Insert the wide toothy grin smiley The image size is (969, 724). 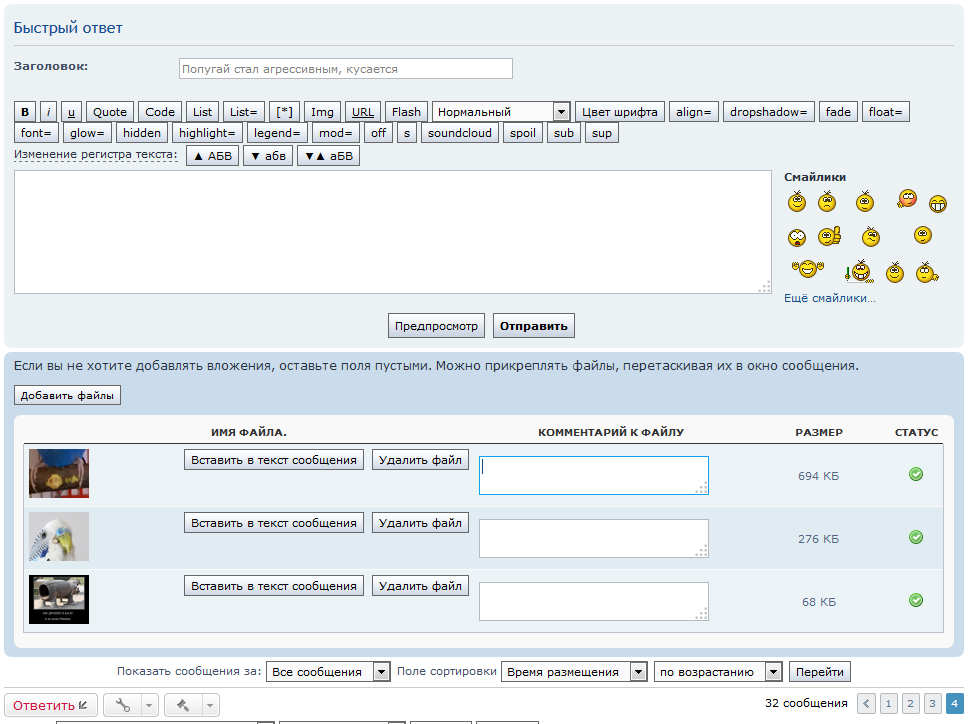tap(938, 204)
